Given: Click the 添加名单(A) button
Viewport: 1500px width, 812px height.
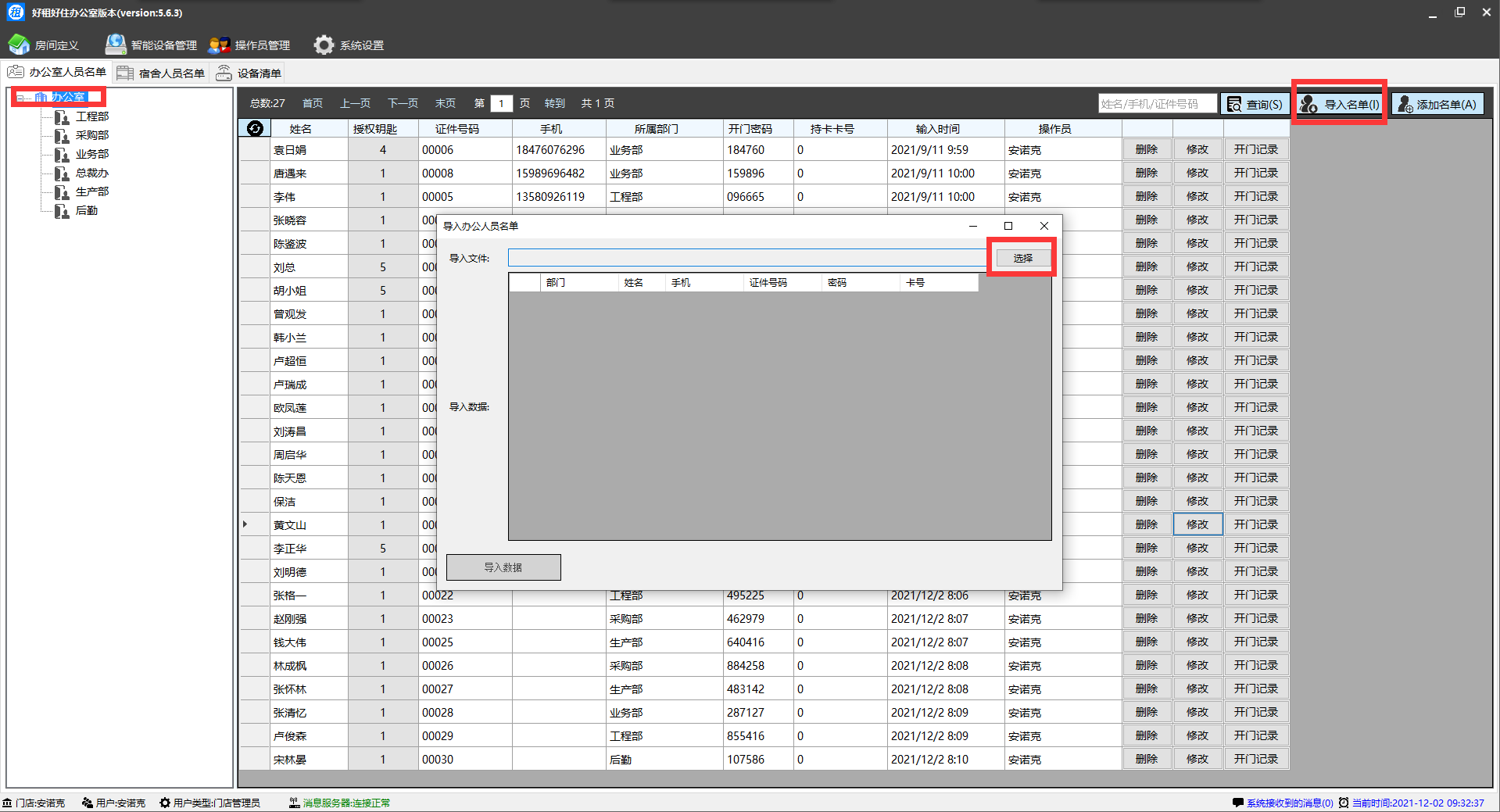Looking at the screenshot, I should [1437, 104].
